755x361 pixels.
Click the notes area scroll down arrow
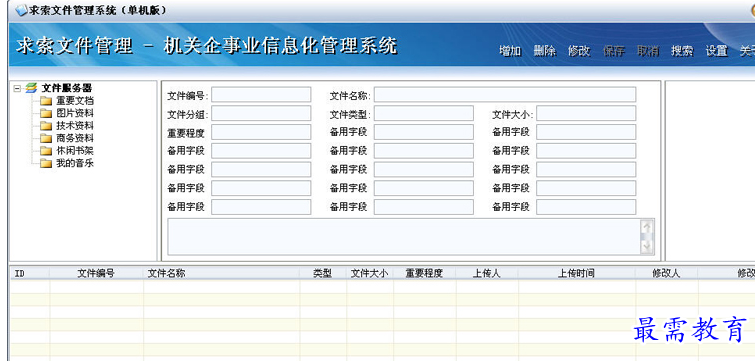pyautogui.click(x=647, y=247)
